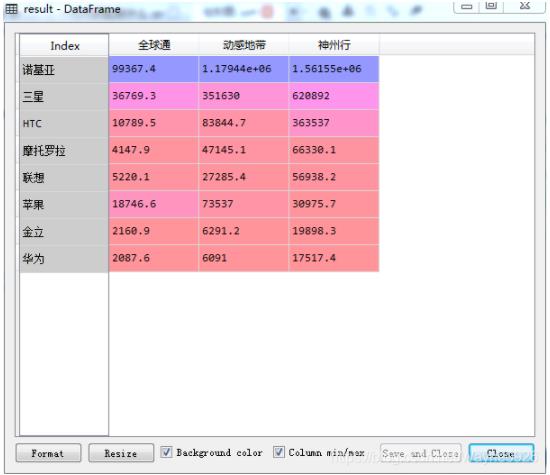The width and height of the screenshot is (550, 475).
Task: Select cell with value 620892
Action: [x=334, y=96]
